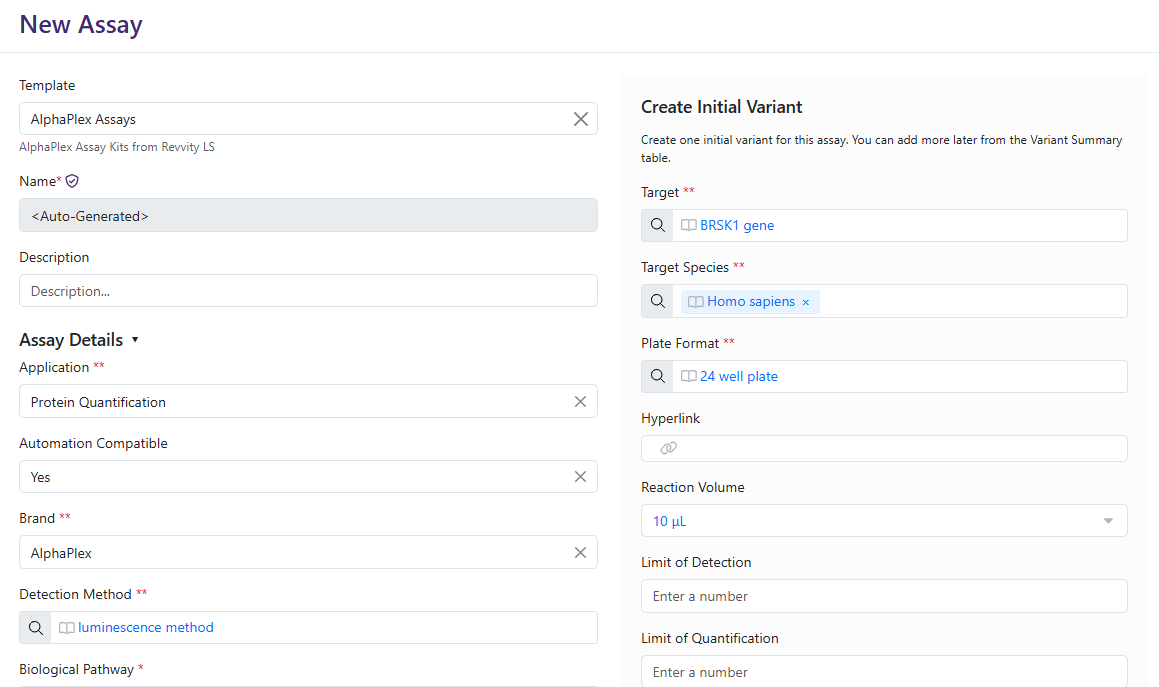Image resolution: width=1159 pixels, height=687 pixels.
Task: Clear the Protein Quantification application value
Action: point(580,402)
